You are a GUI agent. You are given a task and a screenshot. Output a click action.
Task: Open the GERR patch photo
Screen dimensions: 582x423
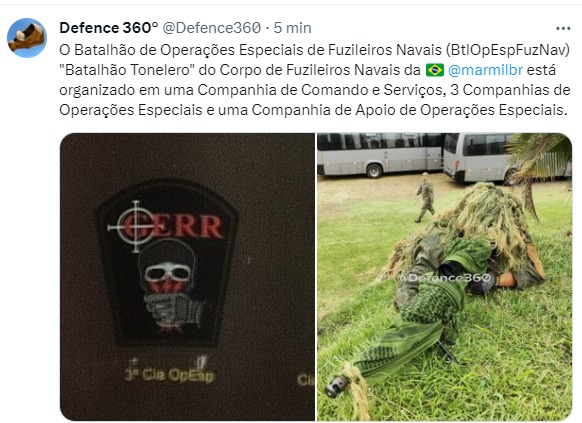(x=187, y=277)
